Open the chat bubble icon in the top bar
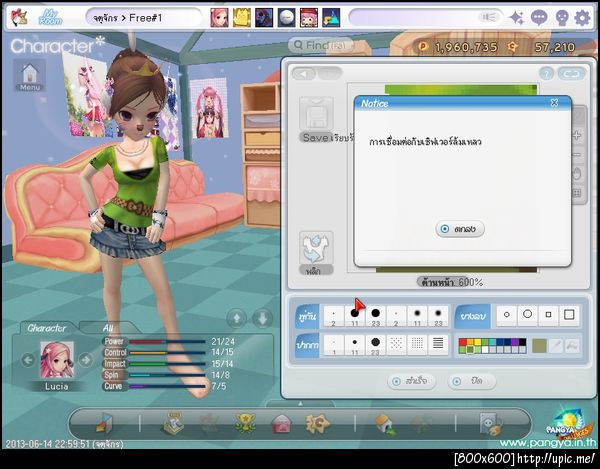Image resolution: width=600 pixels, height=469 pixels. pyautogui.click(x=539, y=18)
